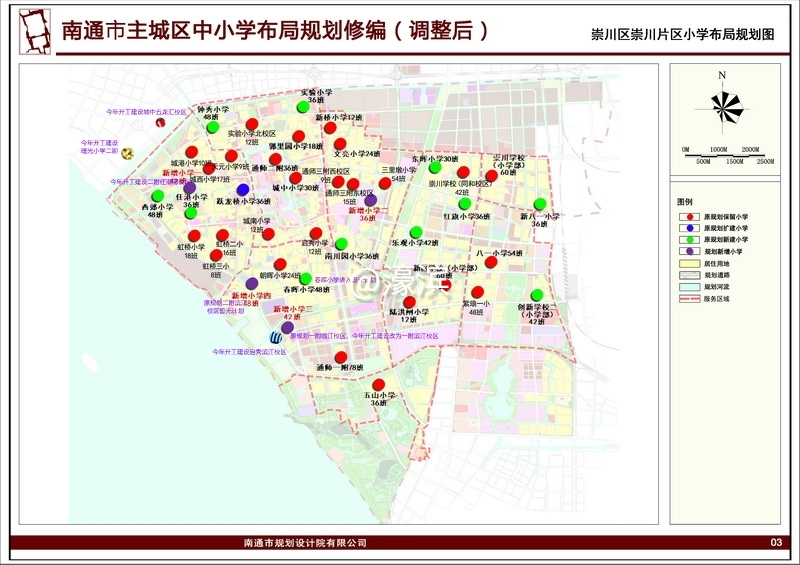Viewport: 800px width, 565px height.
Task: Click the light blue swatch 规划河流
Action: point(689,287)
